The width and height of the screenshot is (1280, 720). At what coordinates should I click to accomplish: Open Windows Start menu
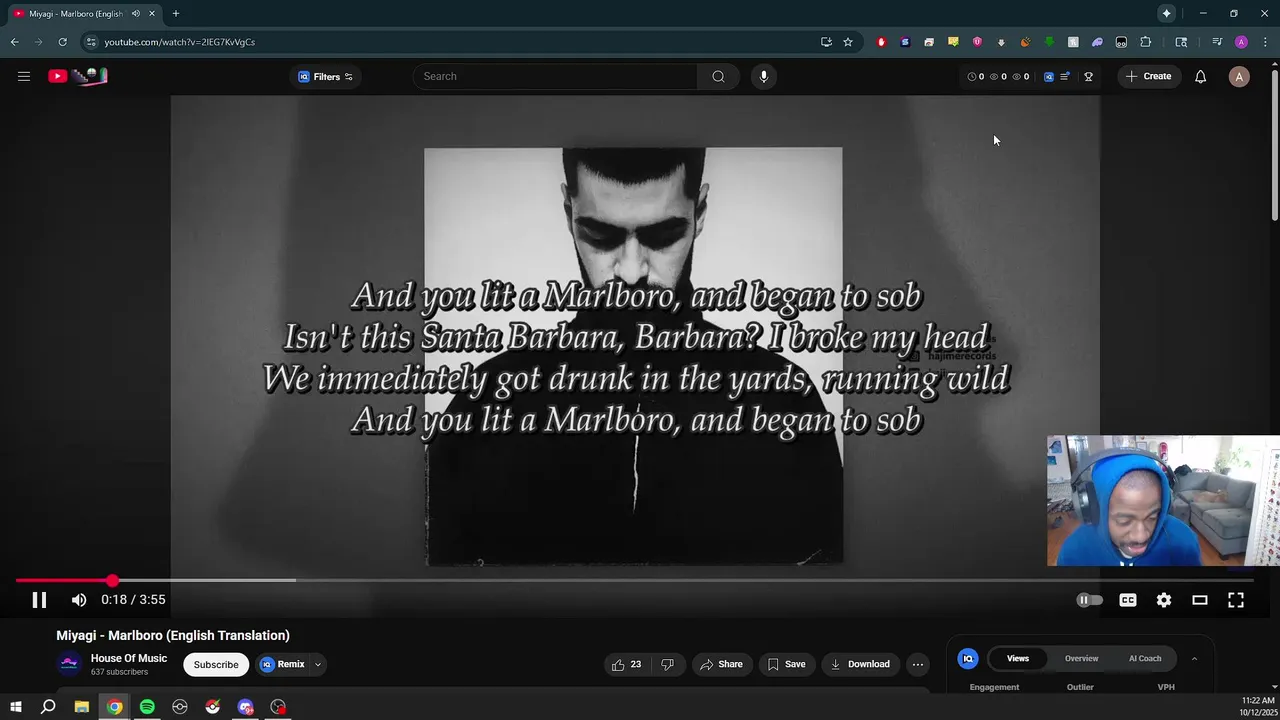(15, 707)
